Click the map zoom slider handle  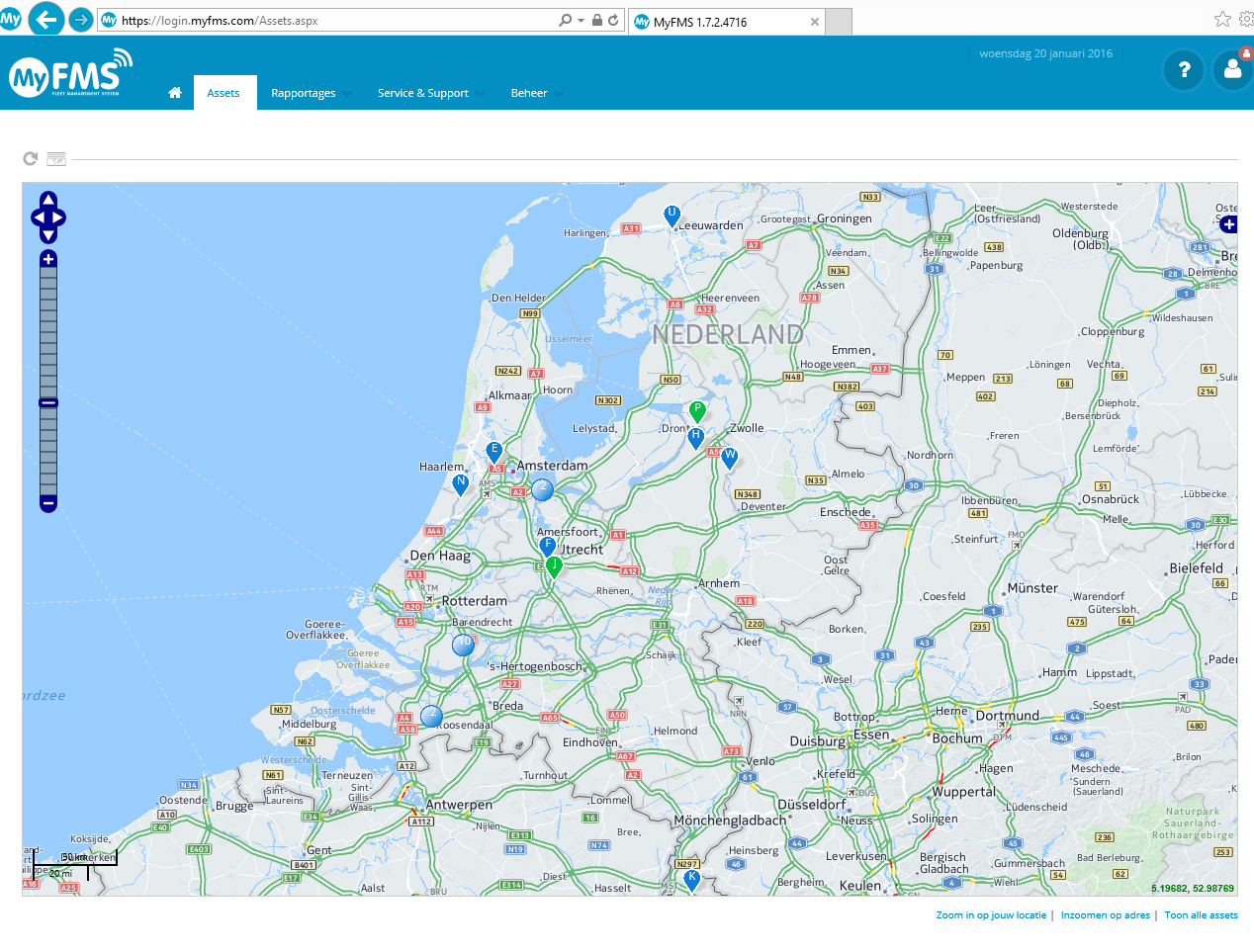[x=48, y=402]
